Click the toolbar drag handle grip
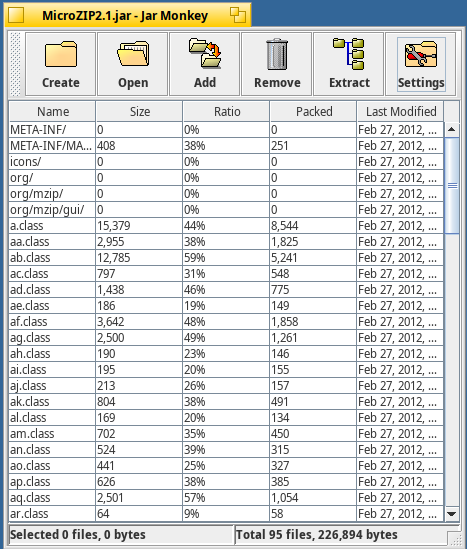467x549 pixels. pyautogui.click(x=15, y=64)
